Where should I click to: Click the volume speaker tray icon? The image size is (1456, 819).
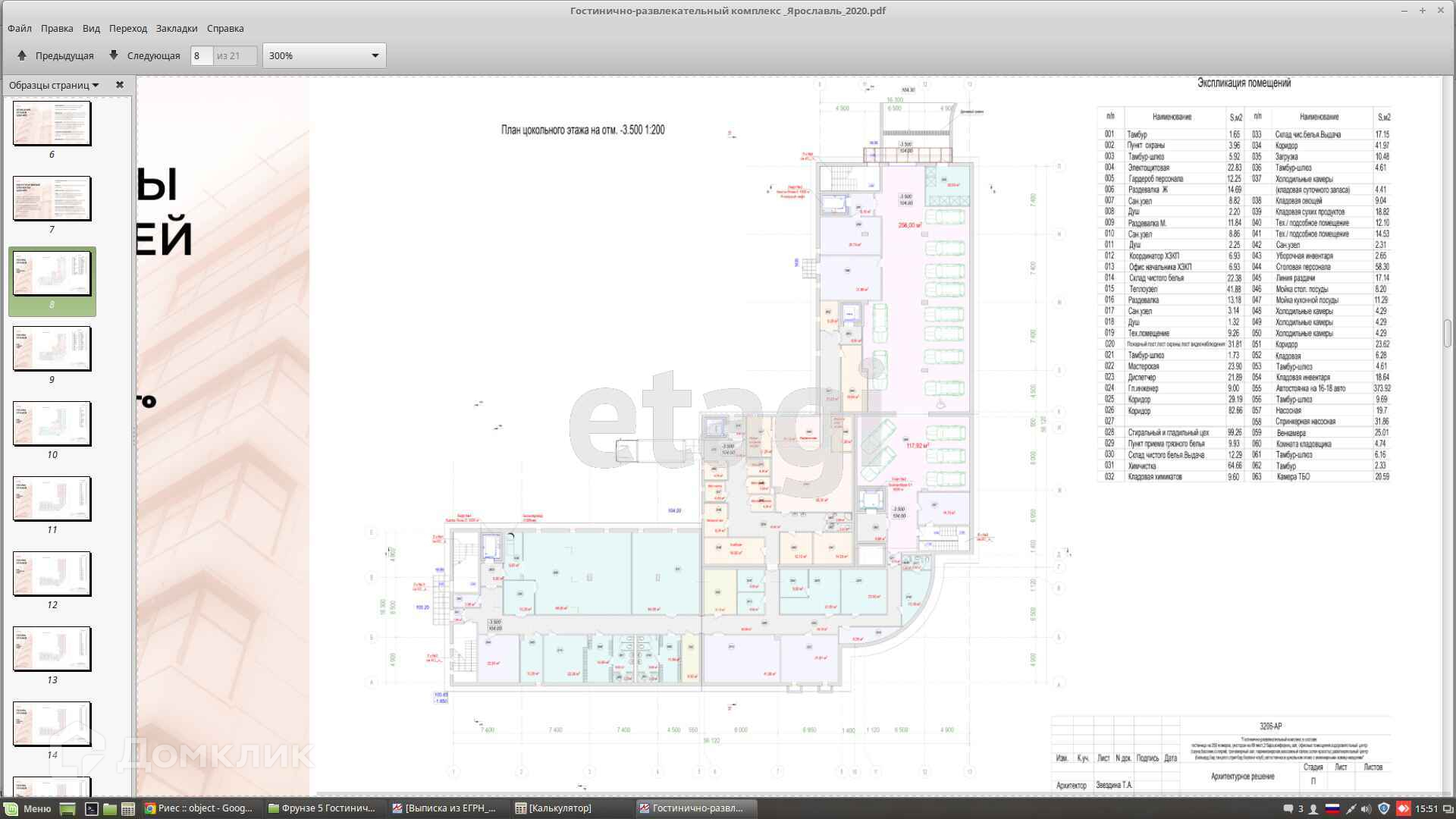pyautogui.click(x=1367, y=808)
